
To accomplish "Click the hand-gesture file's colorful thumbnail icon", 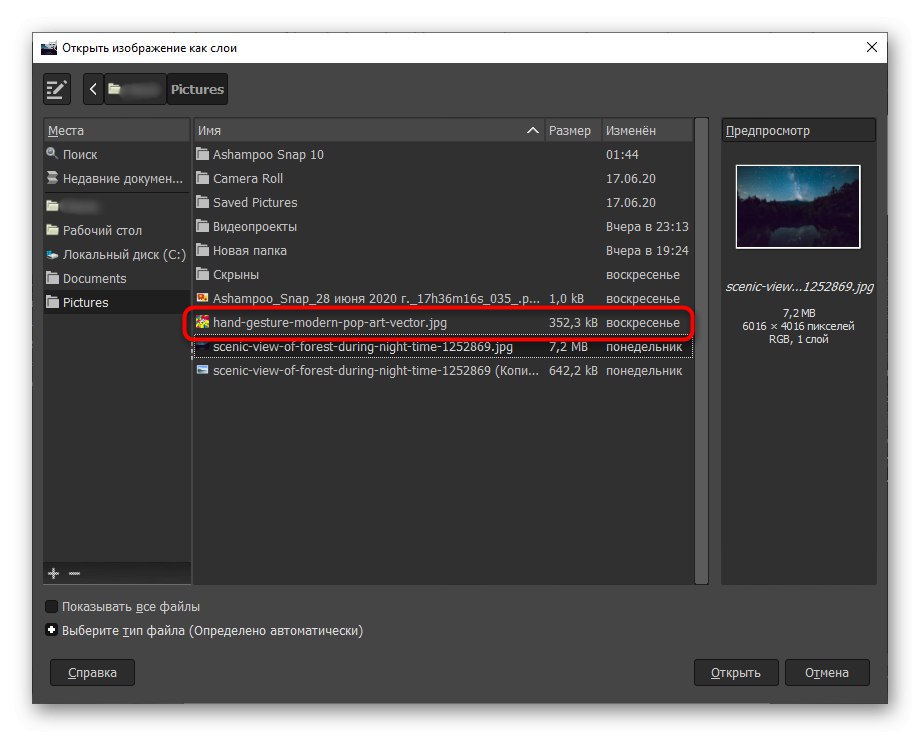I will [202, 322].
